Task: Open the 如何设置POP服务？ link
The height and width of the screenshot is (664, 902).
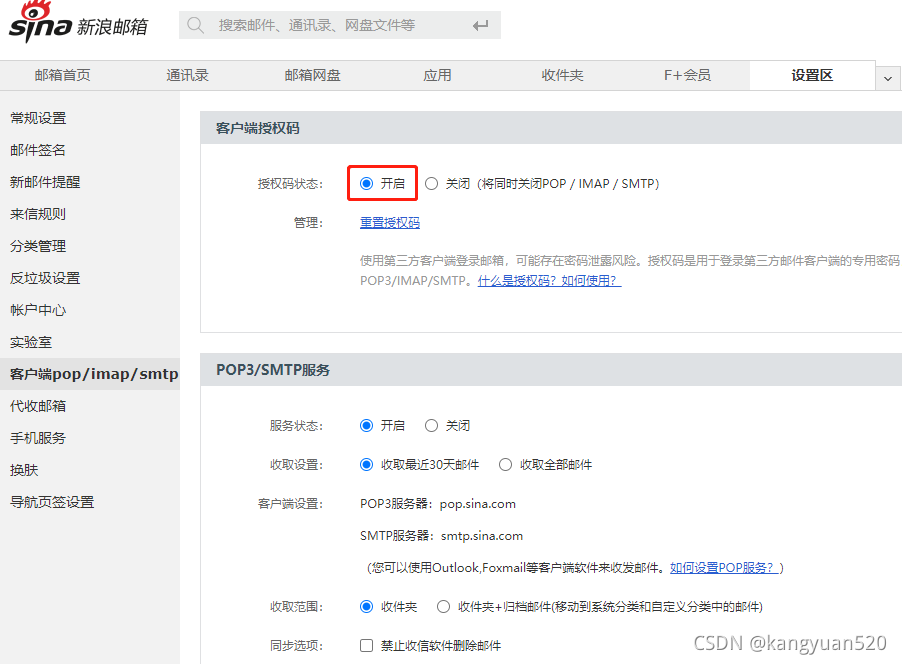Action: click(724, 568)
